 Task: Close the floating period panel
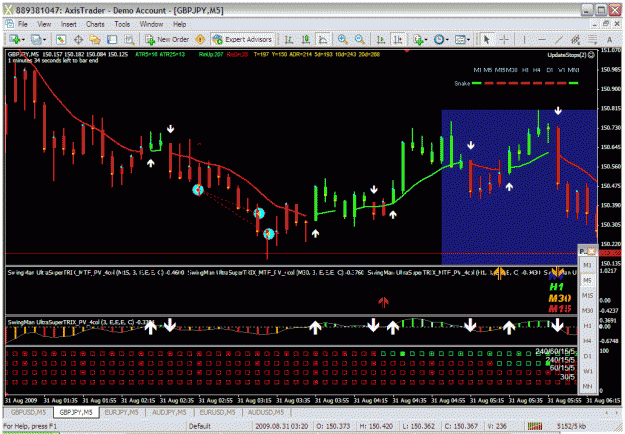coord(591,251)
